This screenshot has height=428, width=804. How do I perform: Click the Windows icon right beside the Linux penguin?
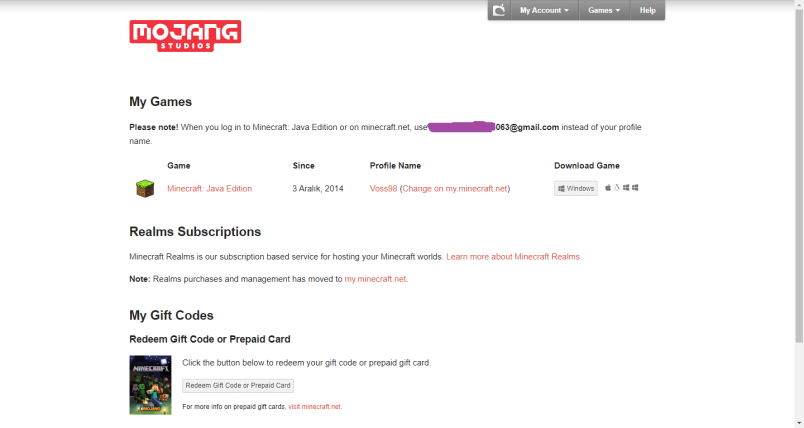coord(626,188)
